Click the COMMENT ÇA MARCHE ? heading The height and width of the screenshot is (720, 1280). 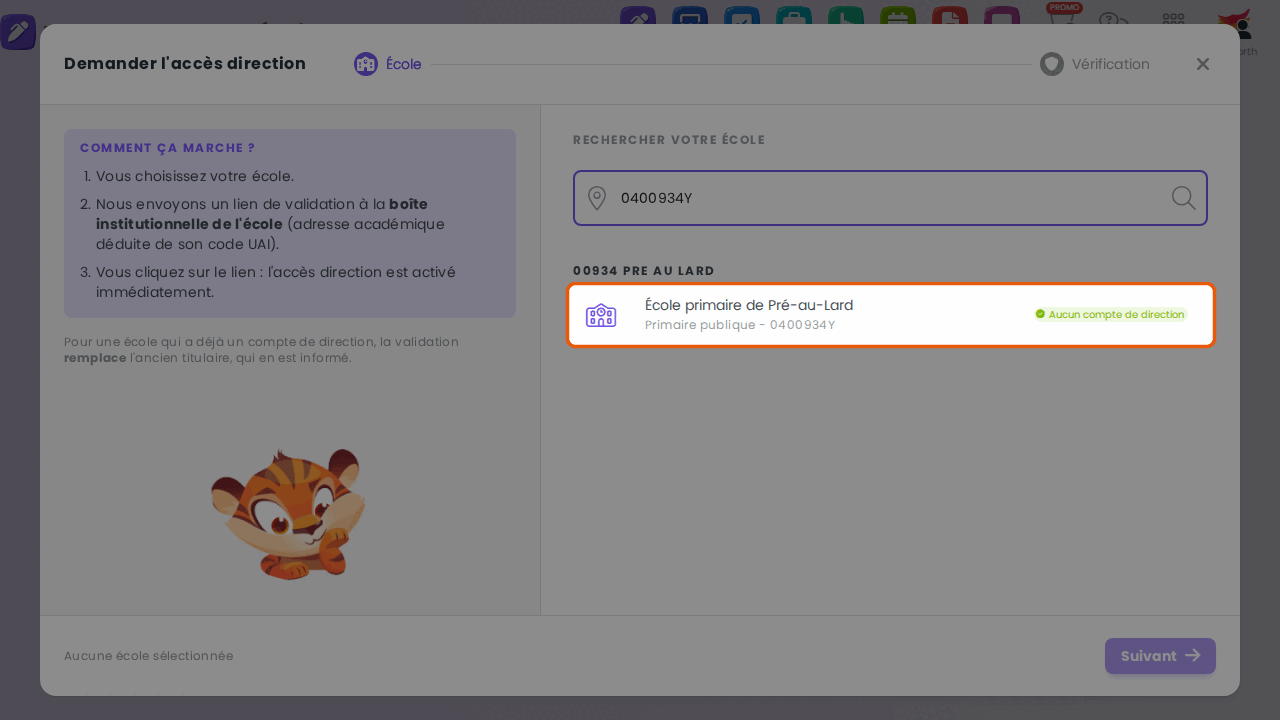tap(168, 148)
